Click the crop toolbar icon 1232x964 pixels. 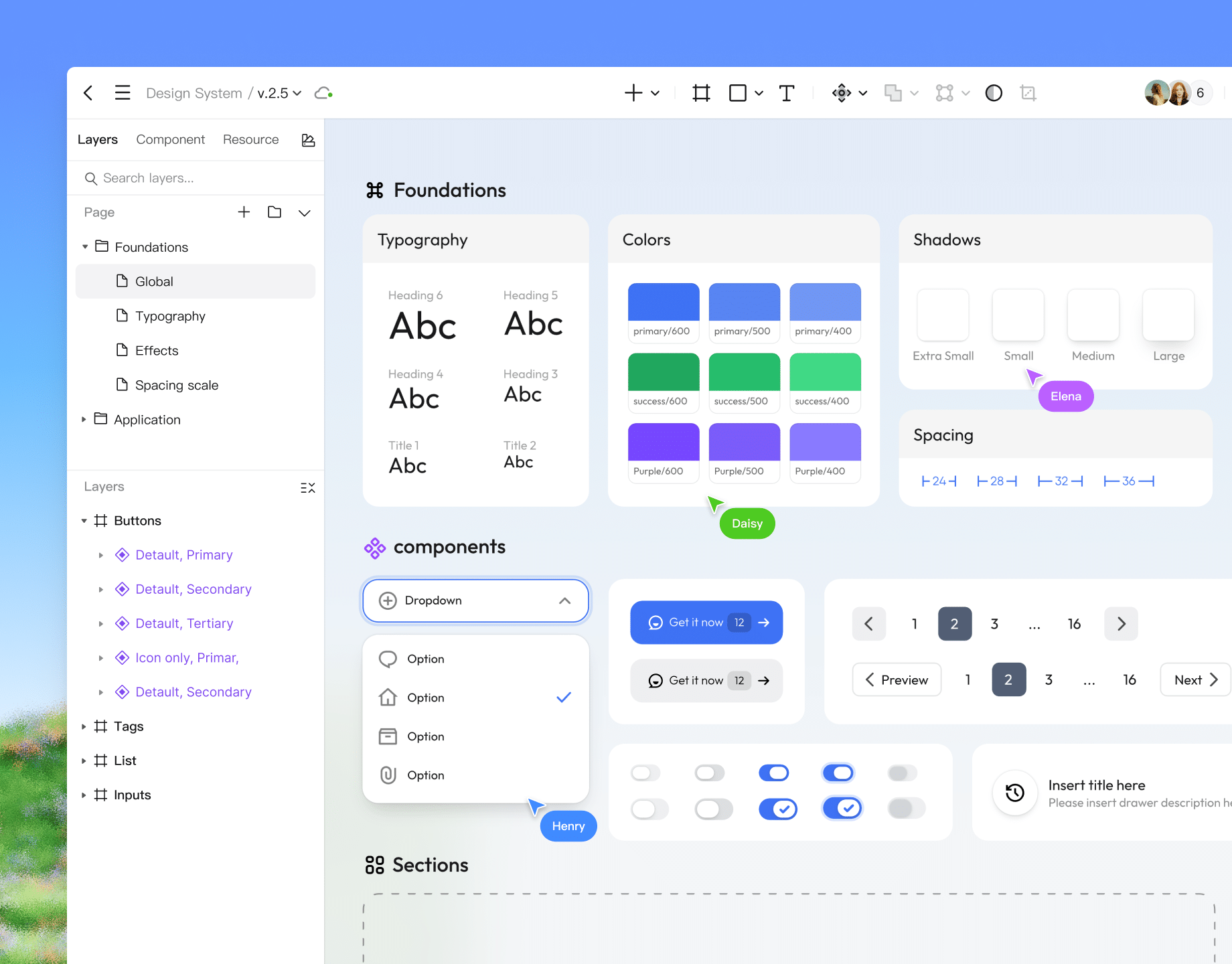point(1028,92)
